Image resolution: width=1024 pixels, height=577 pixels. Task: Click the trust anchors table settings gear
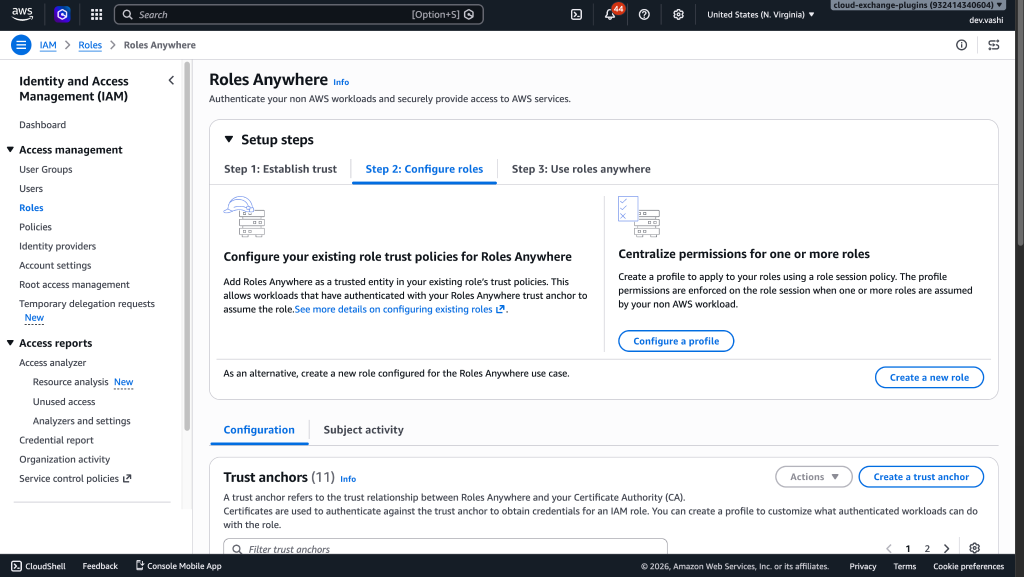tap(974, 548)
